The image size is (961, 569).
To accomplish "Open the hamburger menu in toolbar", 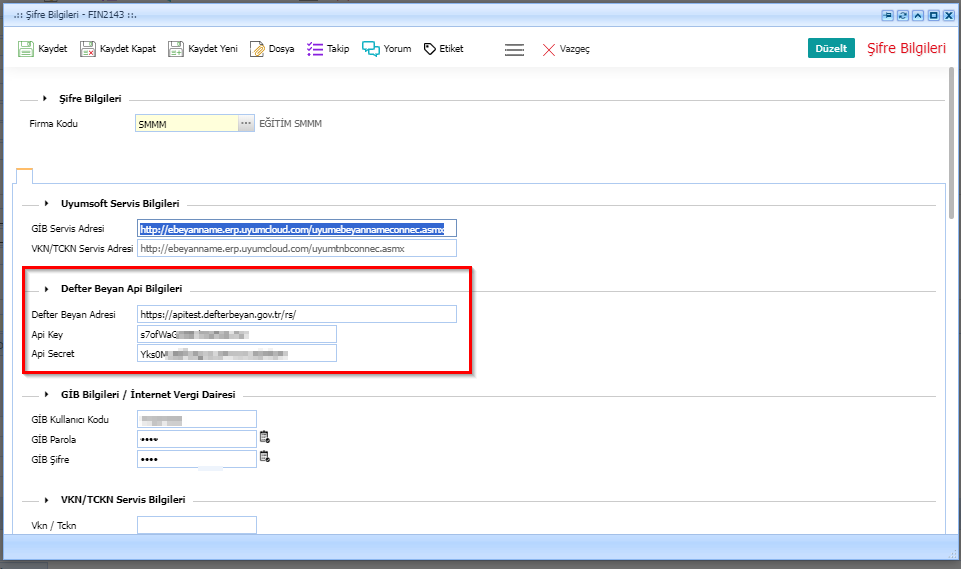I will [x=514, y=50].
